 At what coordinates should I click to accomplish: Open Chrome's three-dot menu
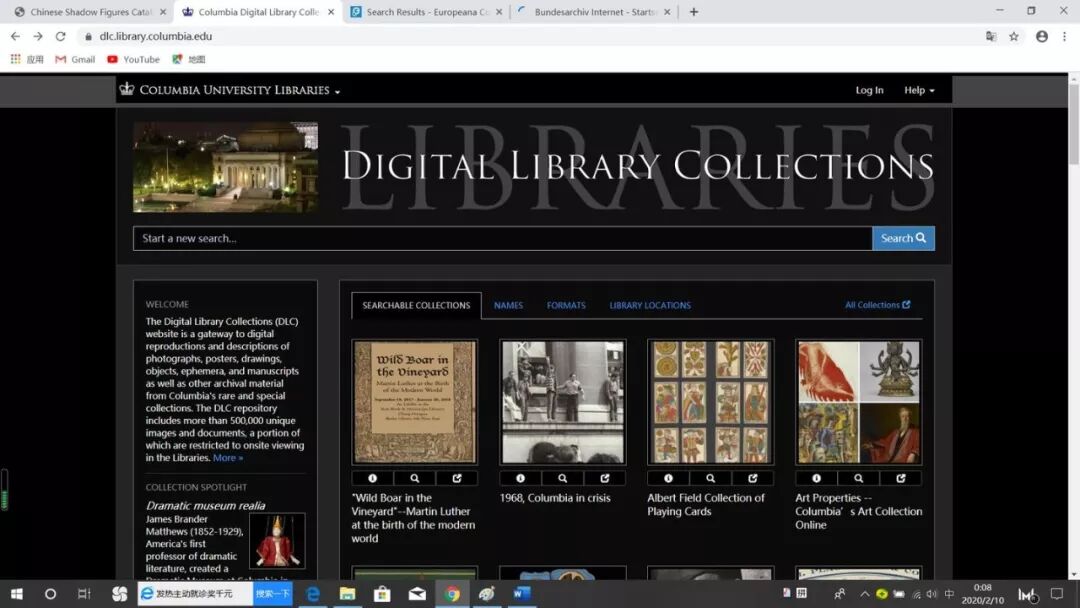pos(1064,36)
